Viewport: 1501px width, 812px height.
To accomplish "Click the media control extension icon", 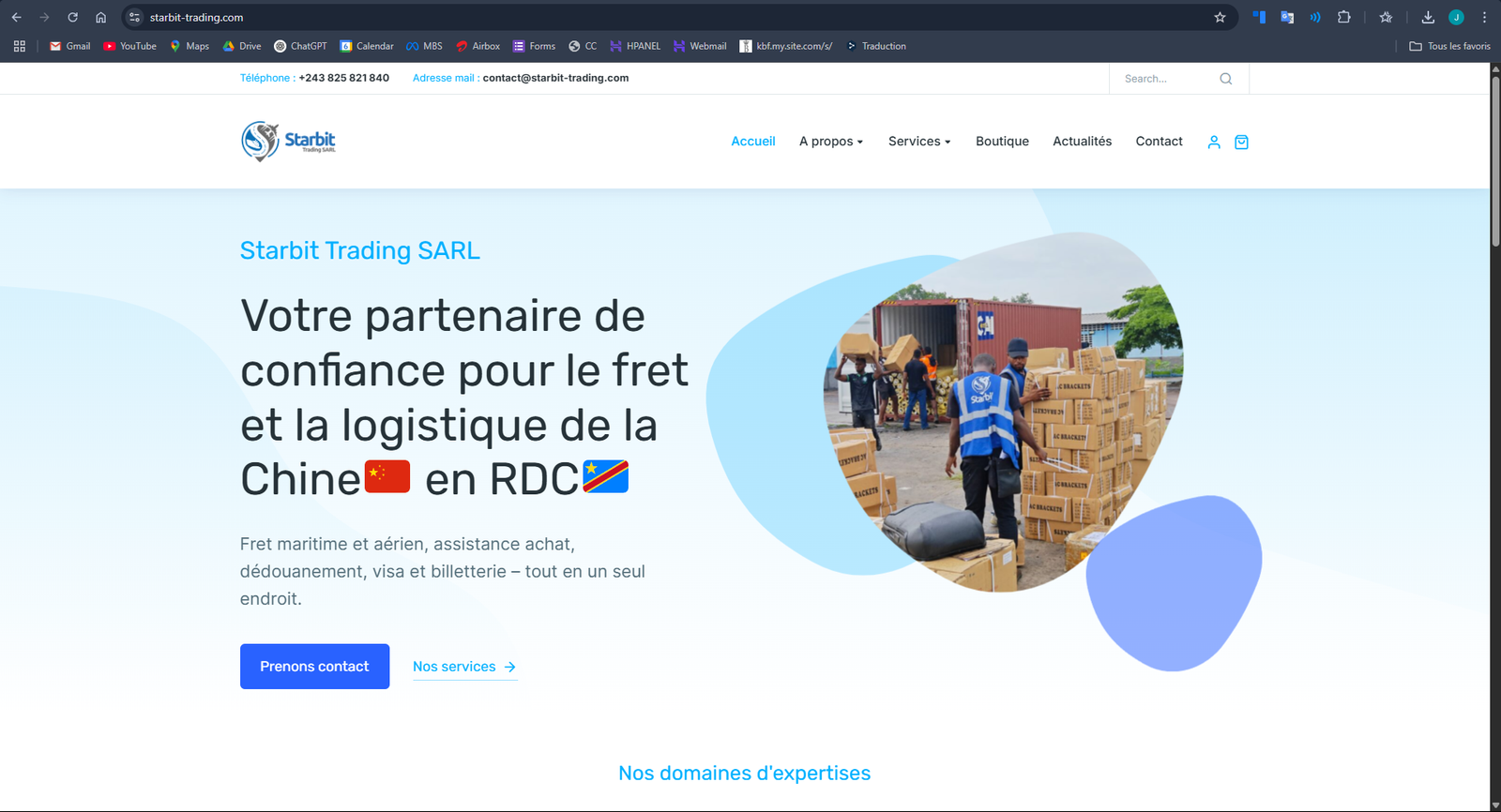I will coord(1315,17).
